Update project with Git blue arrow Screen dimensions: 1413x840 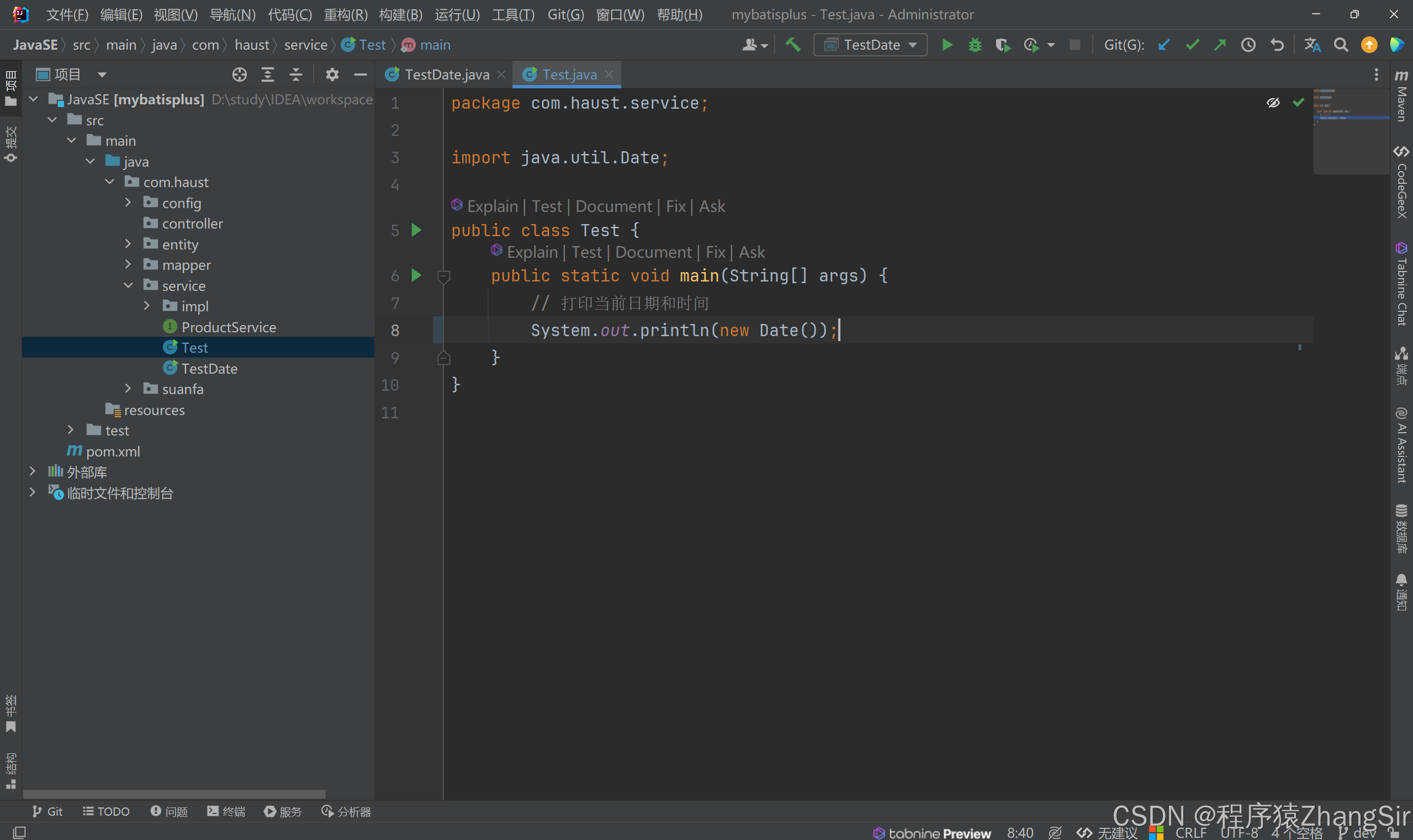tap(1165, 45)
